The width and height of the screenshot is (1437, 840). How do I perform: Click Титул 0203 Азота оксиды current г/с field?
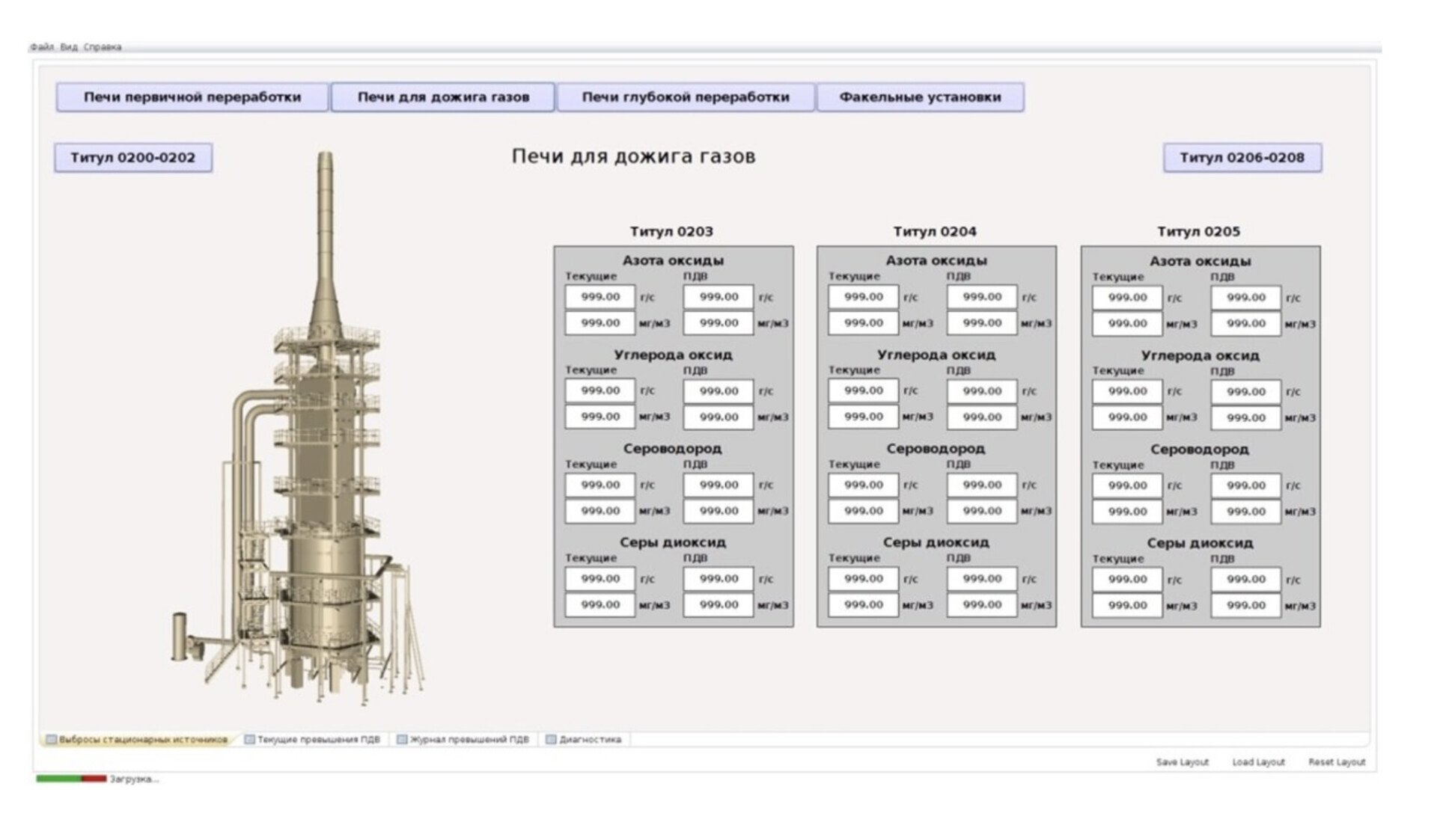(600, 297)
